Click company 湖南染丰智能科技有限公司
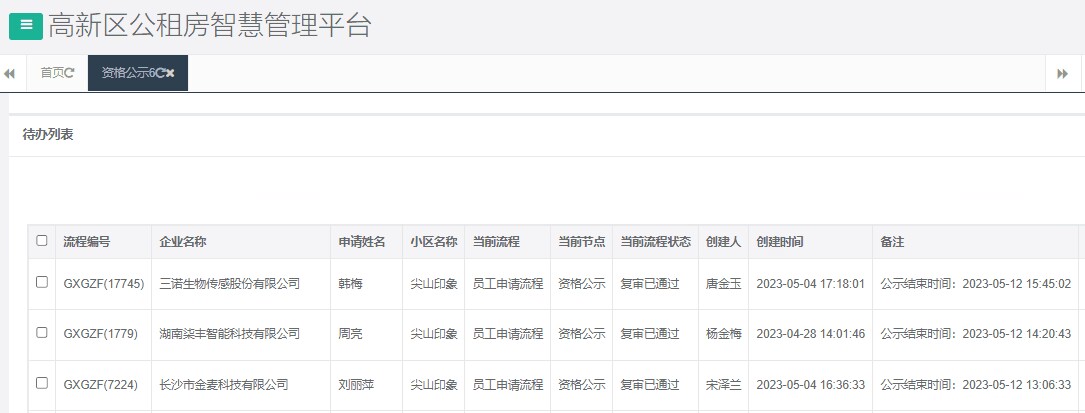Screen dimensions: 1085x413 point(230,334)
